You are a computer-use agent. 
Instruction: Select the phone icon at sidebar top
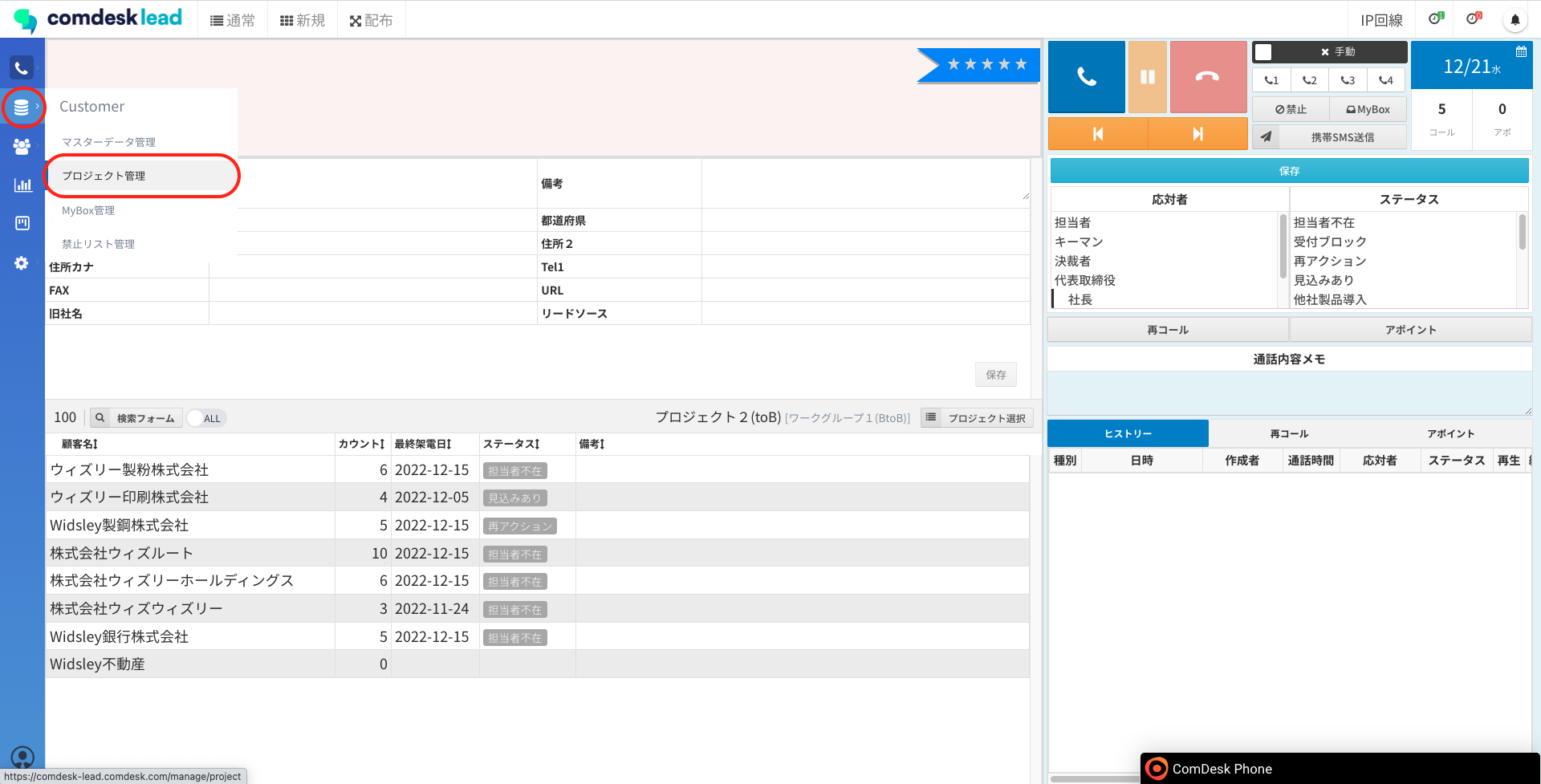(x=22, y=67)
